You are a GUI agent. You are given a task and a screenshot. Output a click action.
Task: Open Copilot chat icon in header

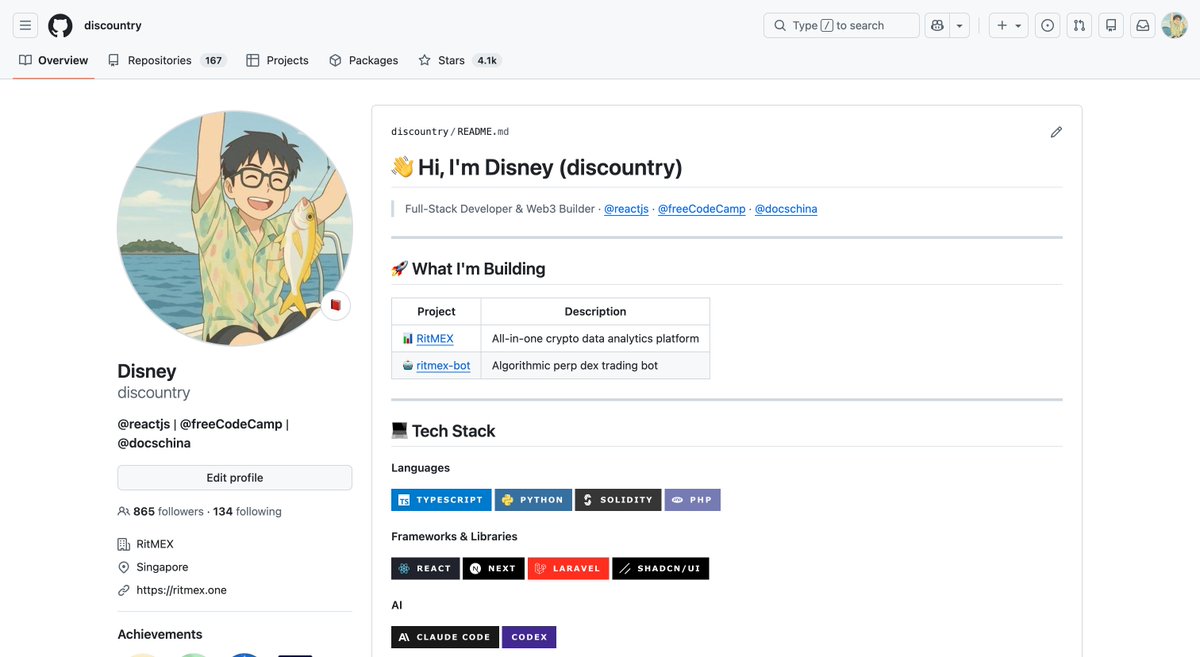pyautogui.click(x=937, y=25)
